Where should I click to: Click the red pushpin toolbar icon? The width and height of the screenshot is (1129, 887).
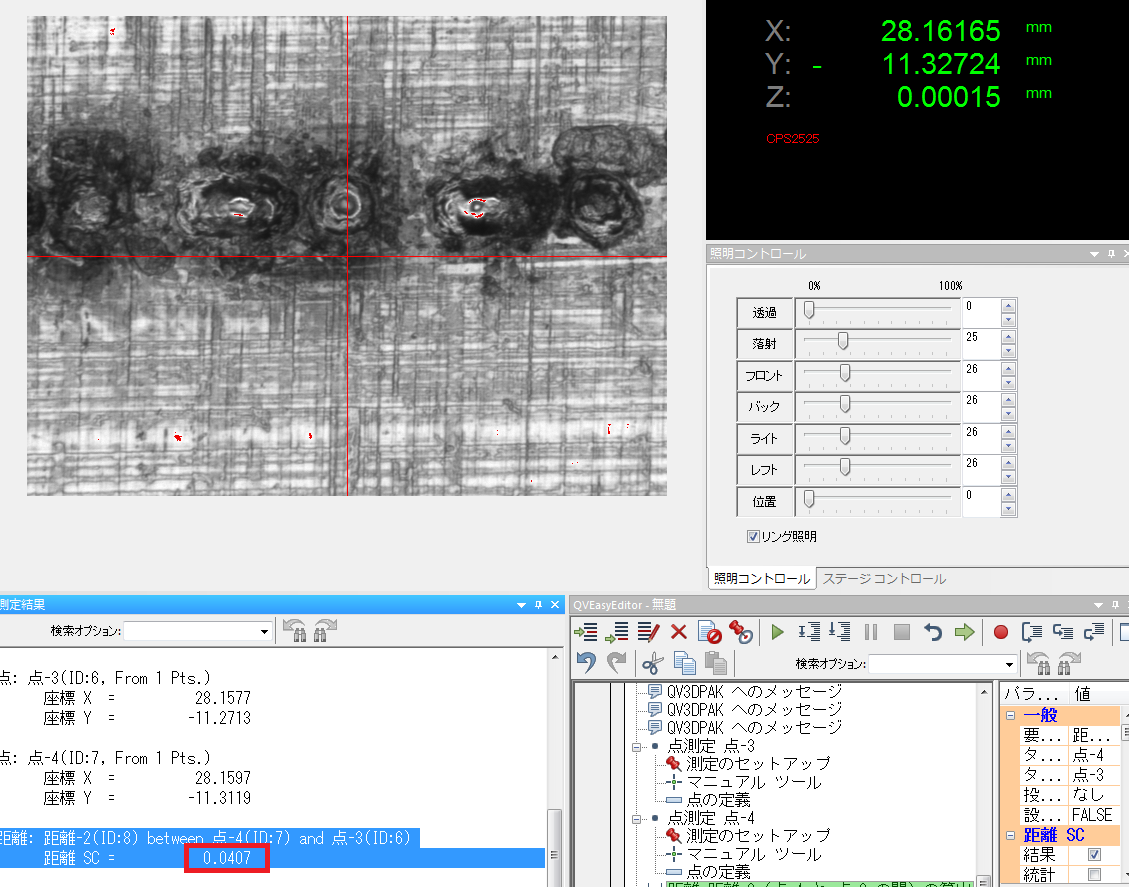click(740, 631)
